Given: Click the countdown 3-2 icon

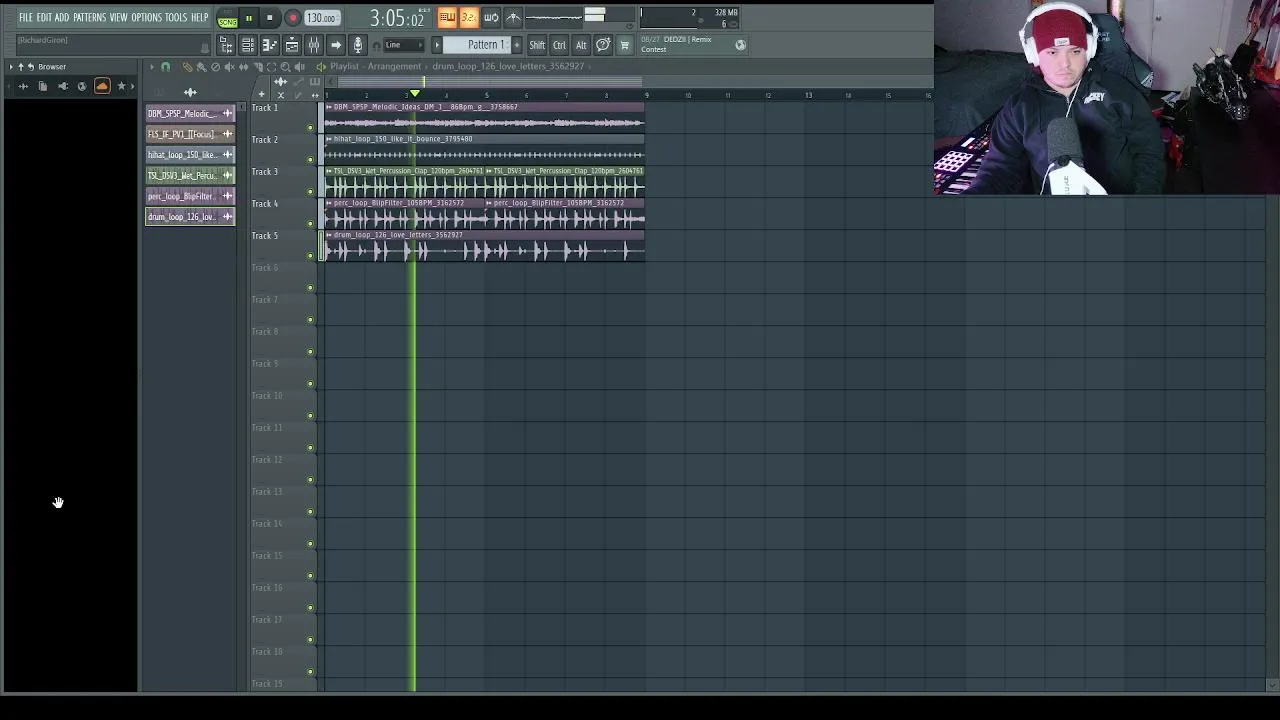Looking at the screenshot, I should click(469, 17).
